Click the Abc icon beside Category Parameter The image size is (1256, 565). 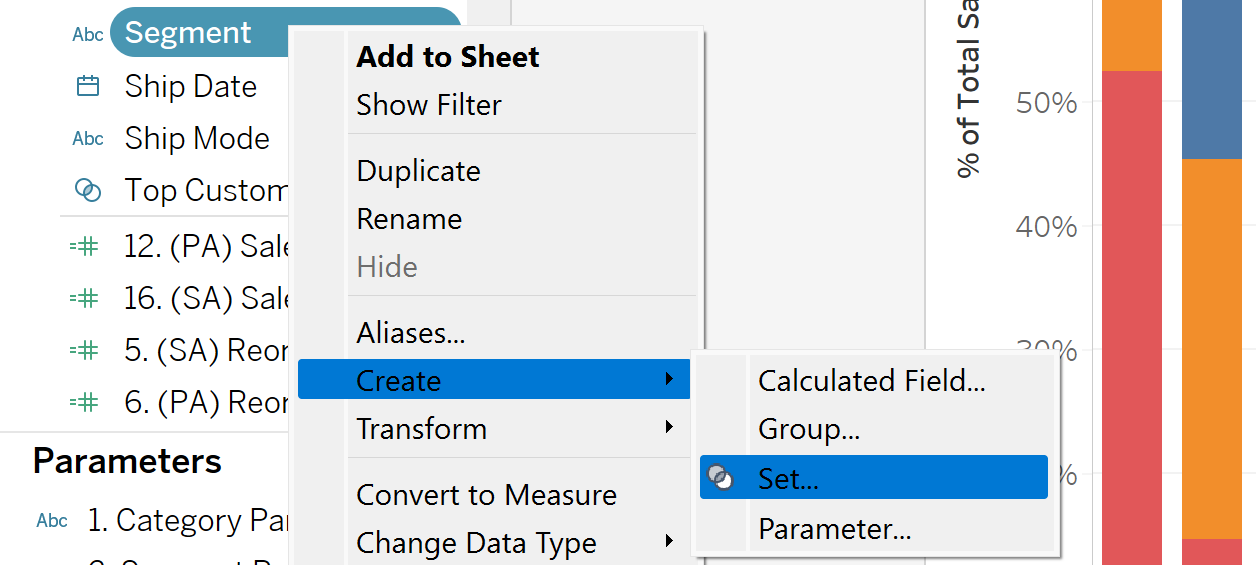(52, 521)
